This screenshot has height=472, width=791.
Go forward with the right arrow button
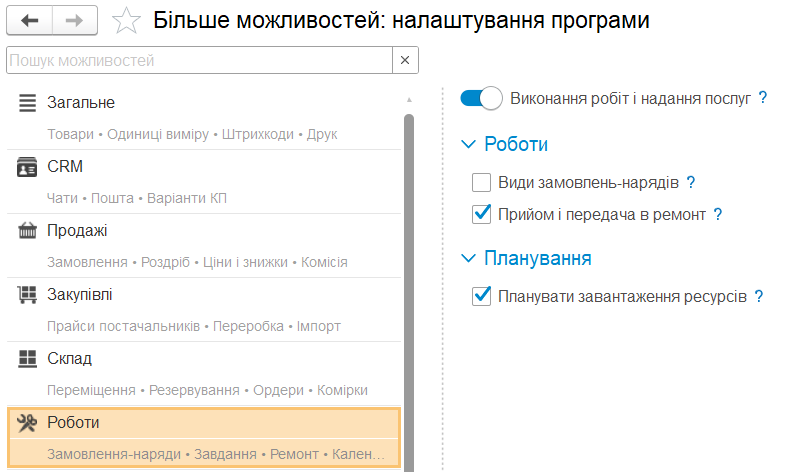pos(75,21)
